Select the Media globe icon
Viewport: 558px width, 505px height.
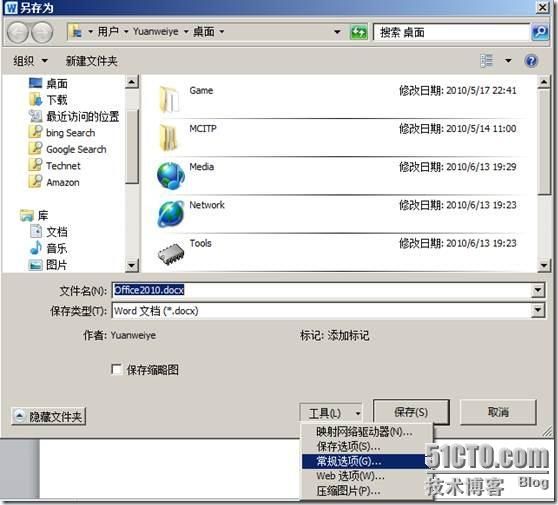coord(171,175)
